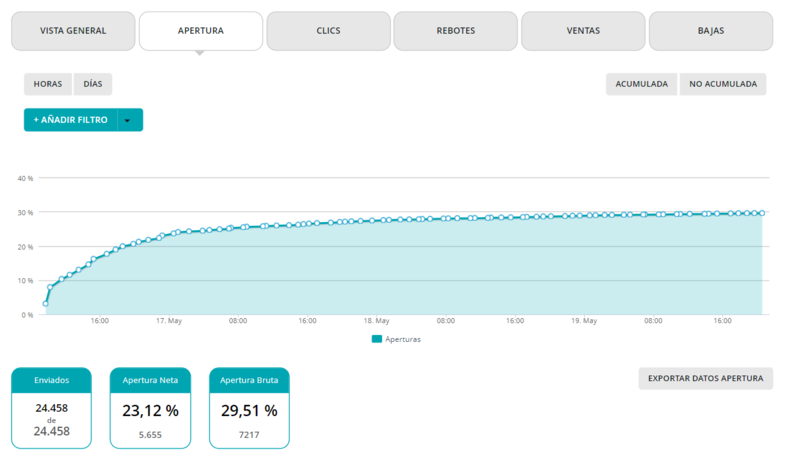Expand the Añadir Filtro dropdown arrow

[x=130, y=120]
